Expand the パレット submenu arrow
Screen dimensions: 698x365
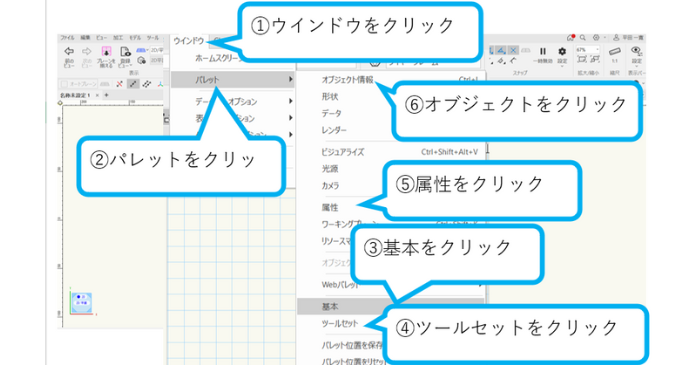tap(290, 80)
